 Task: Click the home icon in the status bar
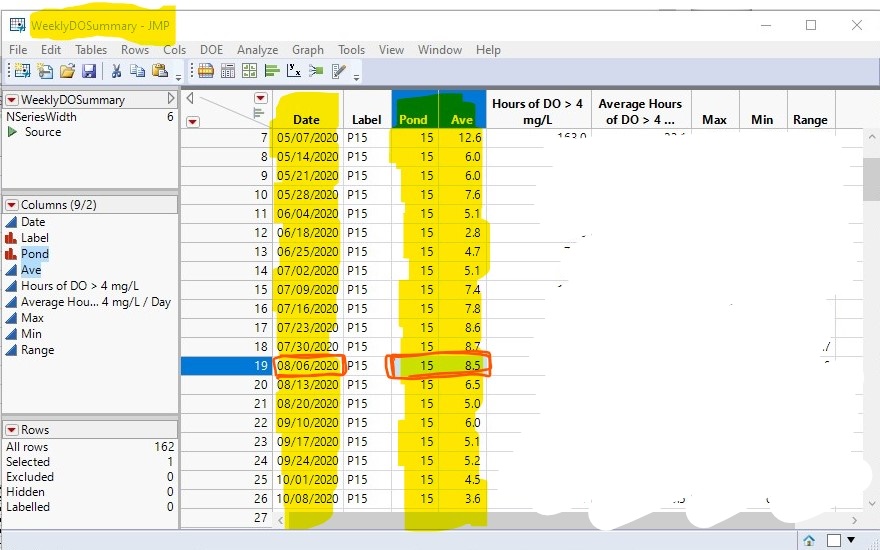(808, 540)
